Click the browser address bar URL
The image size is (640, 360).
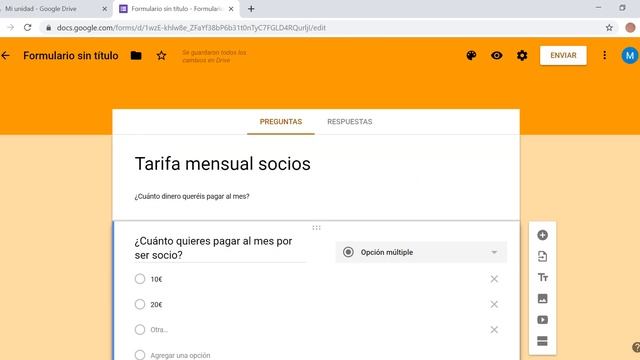click(191, 28)
